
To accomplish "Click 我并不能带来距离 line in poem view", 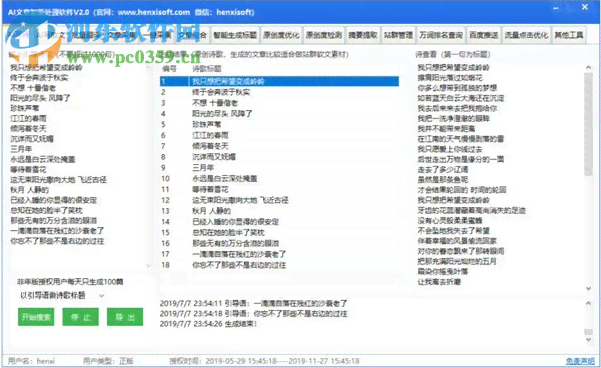I will click(446, 128).
